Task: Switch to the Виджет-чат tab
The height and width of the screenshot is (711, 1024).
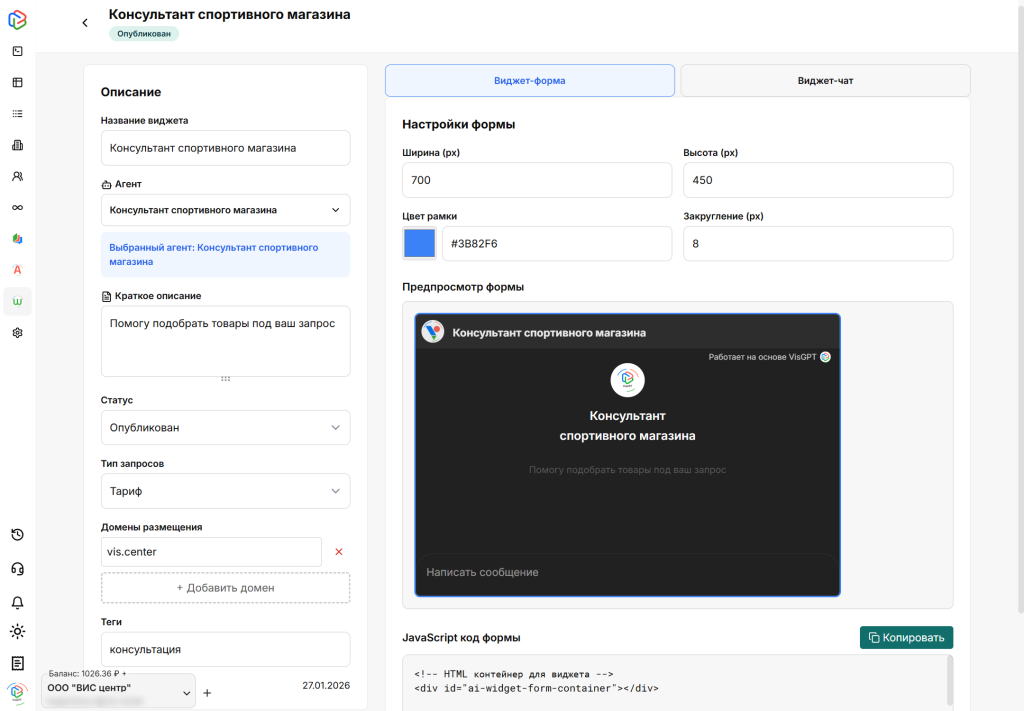Action: click(825, 81)
